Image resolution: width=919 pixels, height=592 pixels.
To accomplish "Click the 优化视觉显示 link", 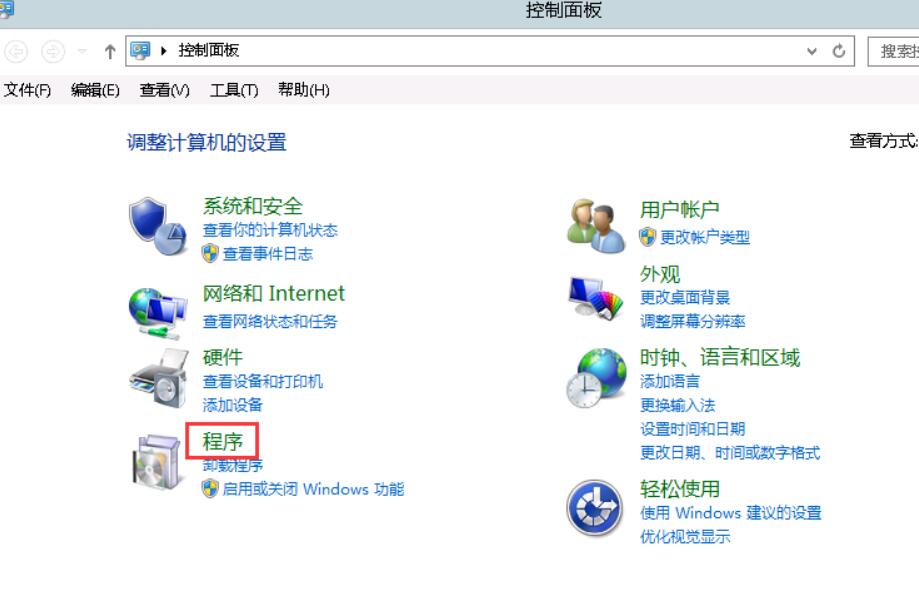I will point(685,536).
